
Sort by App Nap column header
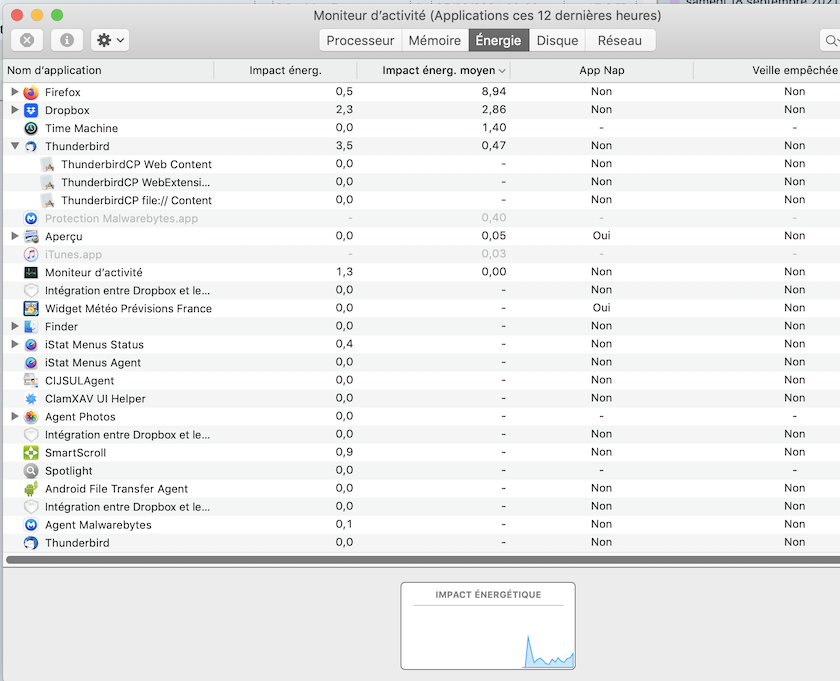[x=602, y=70]
